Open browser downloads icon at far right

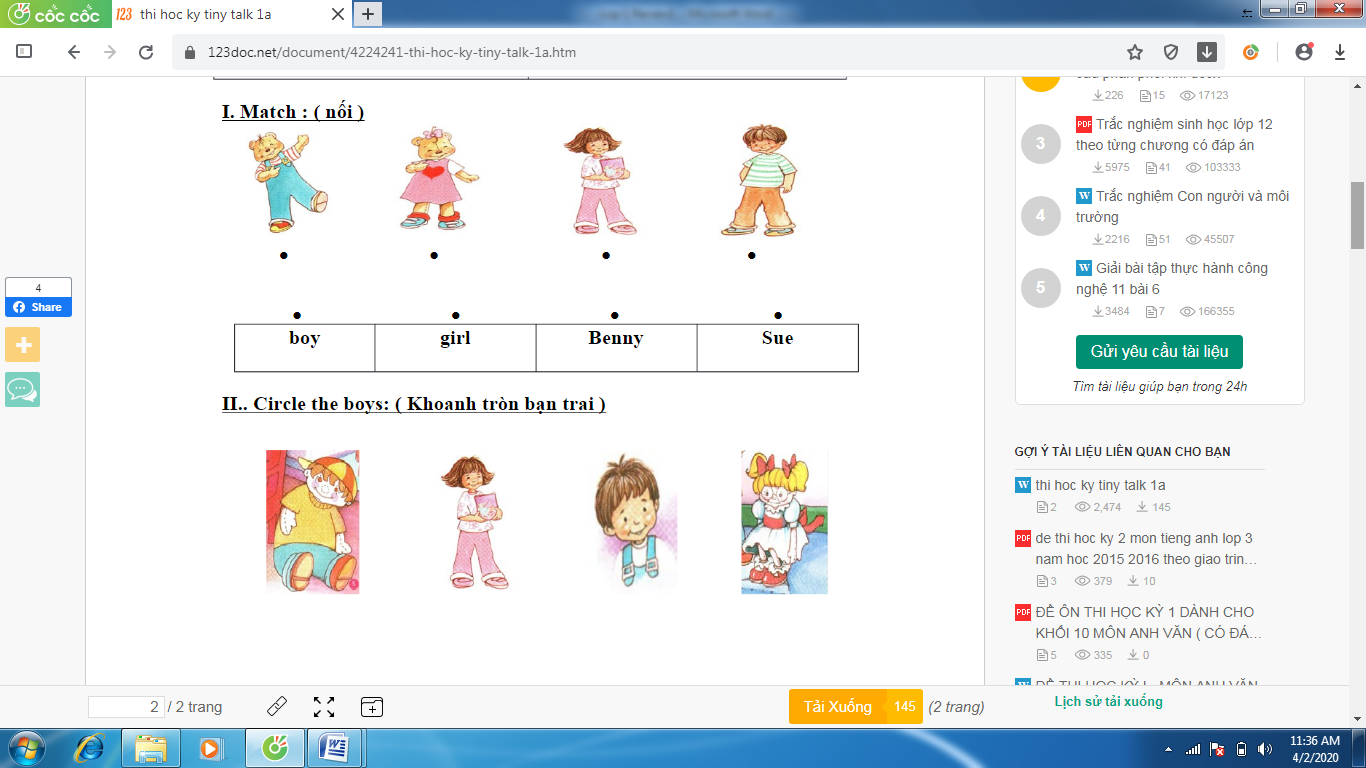(x=1340, y=52)
